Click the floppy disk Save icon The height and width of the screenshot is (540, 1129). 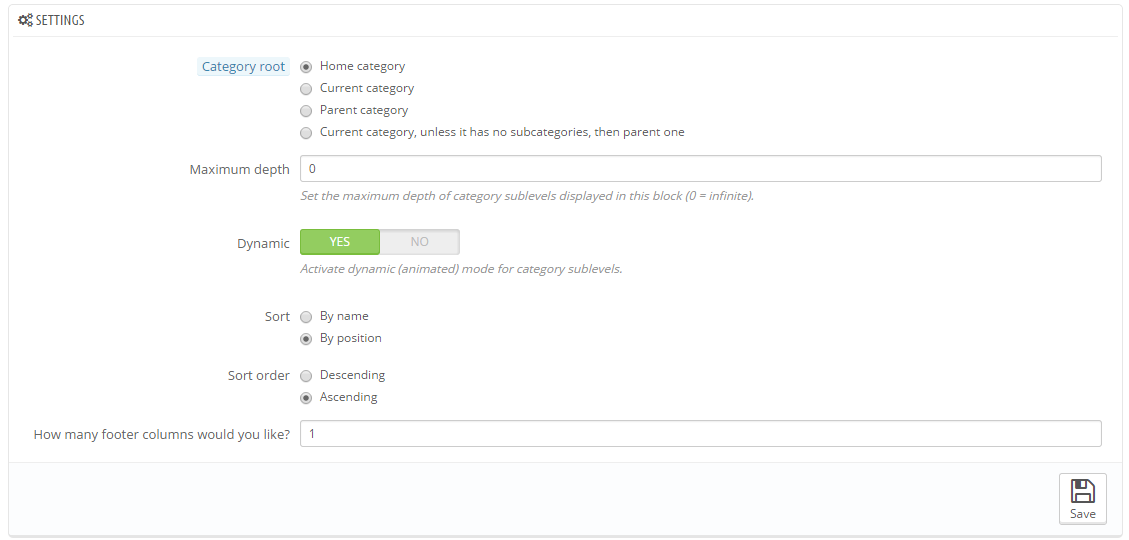tap(1082, 491)
